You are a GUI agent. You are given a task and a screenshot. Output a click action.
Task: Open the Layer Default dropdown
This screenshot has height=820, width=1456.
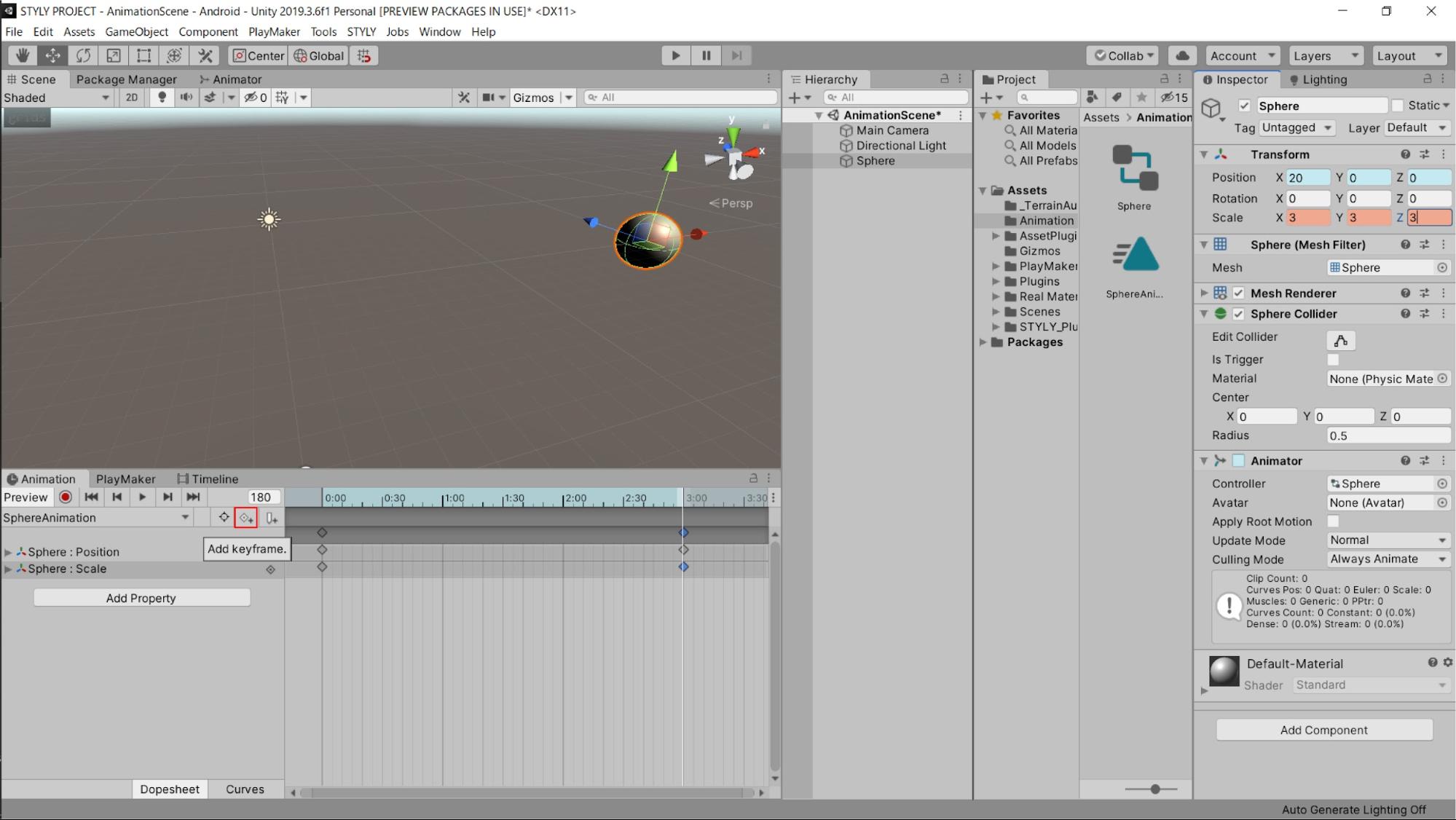coord(1417,127)
